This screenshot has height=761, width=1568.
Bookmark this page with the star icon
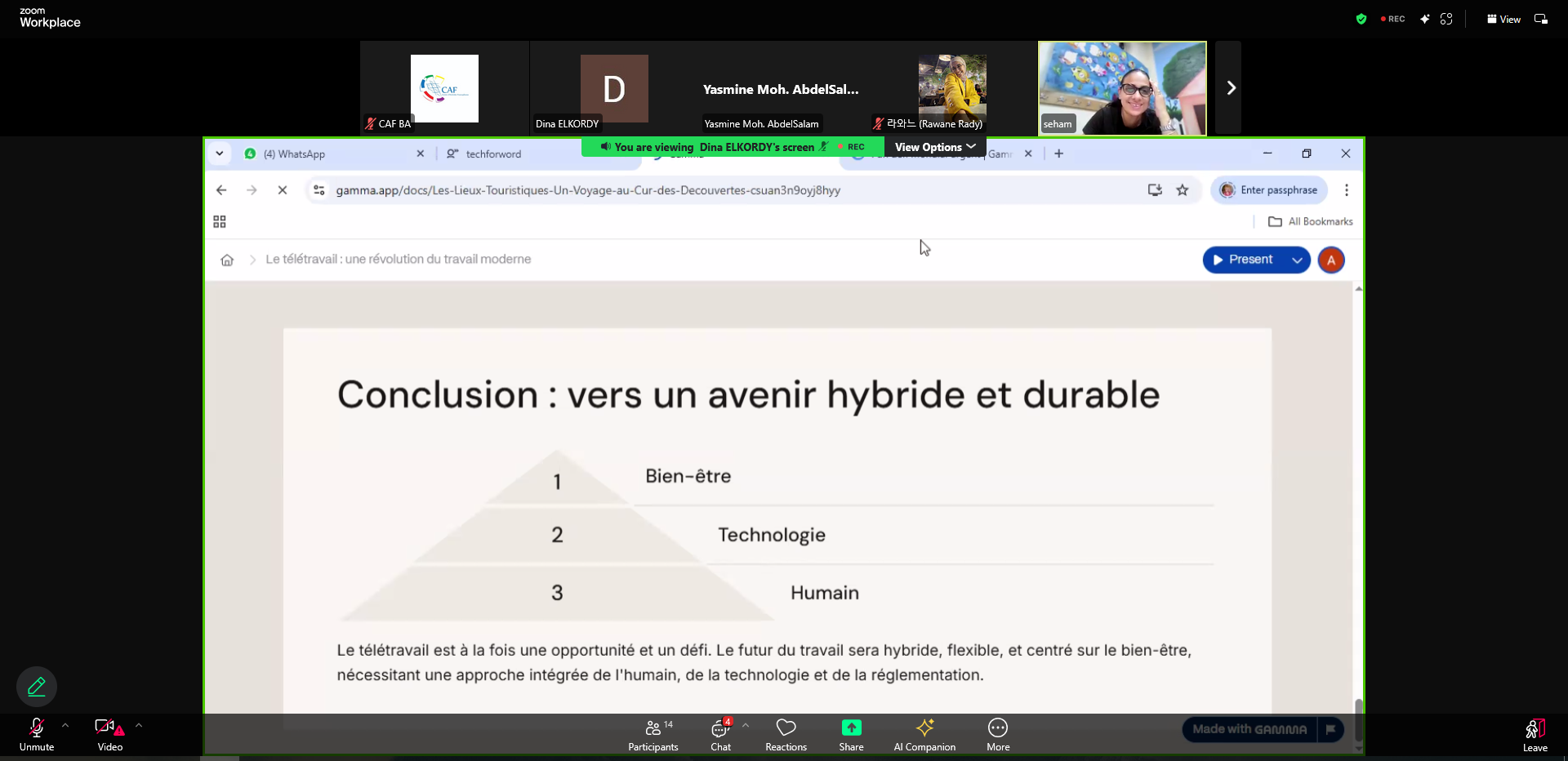pyautogui.click(x=1182, y=190)
